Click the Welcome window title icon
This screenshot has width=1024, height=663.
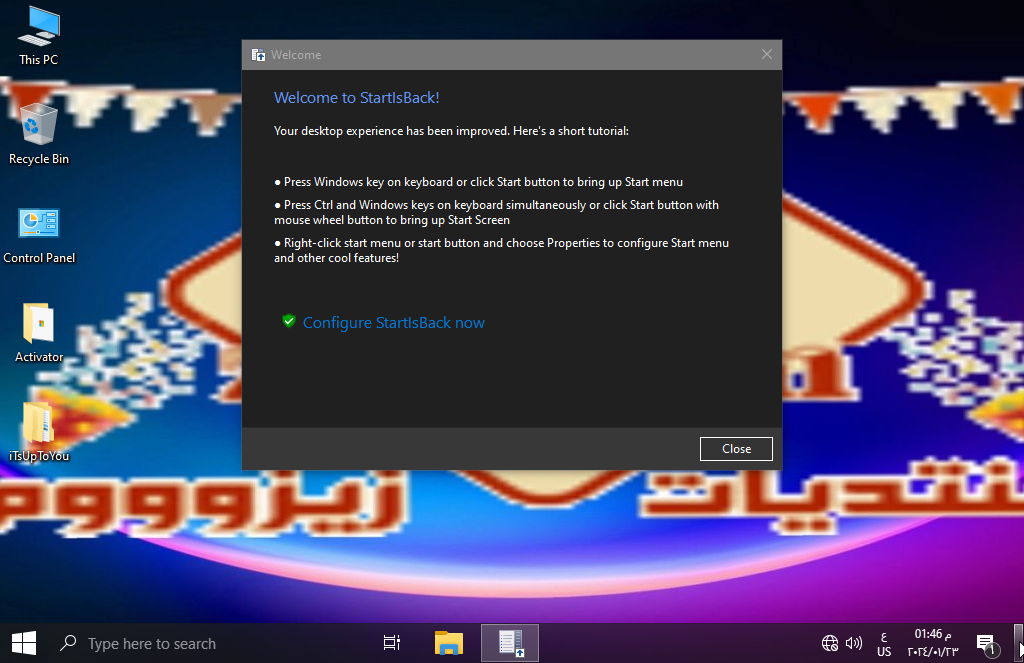coord(259,55)
